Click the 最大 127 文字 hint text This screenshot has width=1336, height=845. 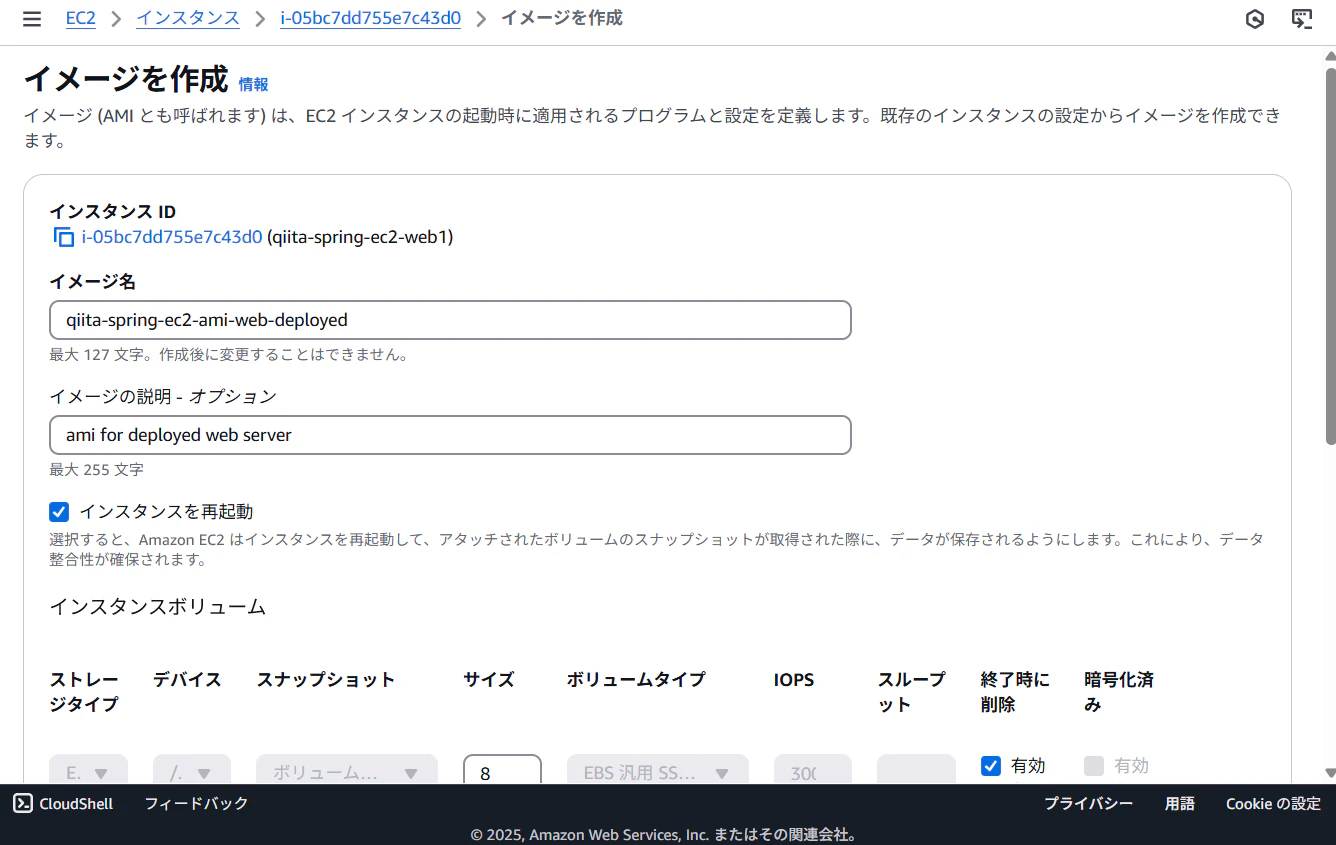(x=229, y=354)
